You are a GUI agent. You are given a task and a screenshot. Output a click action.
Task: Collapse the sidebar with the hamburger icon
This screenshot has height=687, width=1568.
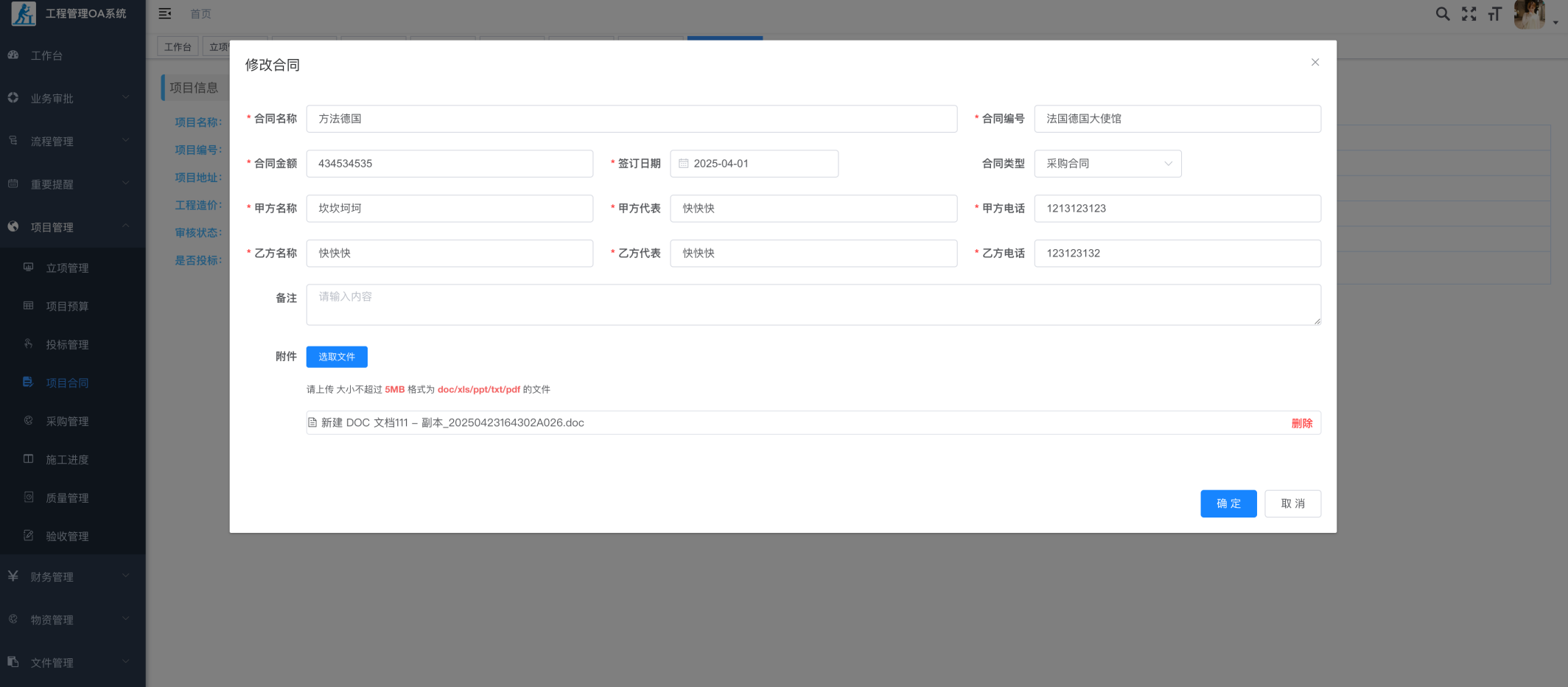click(x=165, y=14)
